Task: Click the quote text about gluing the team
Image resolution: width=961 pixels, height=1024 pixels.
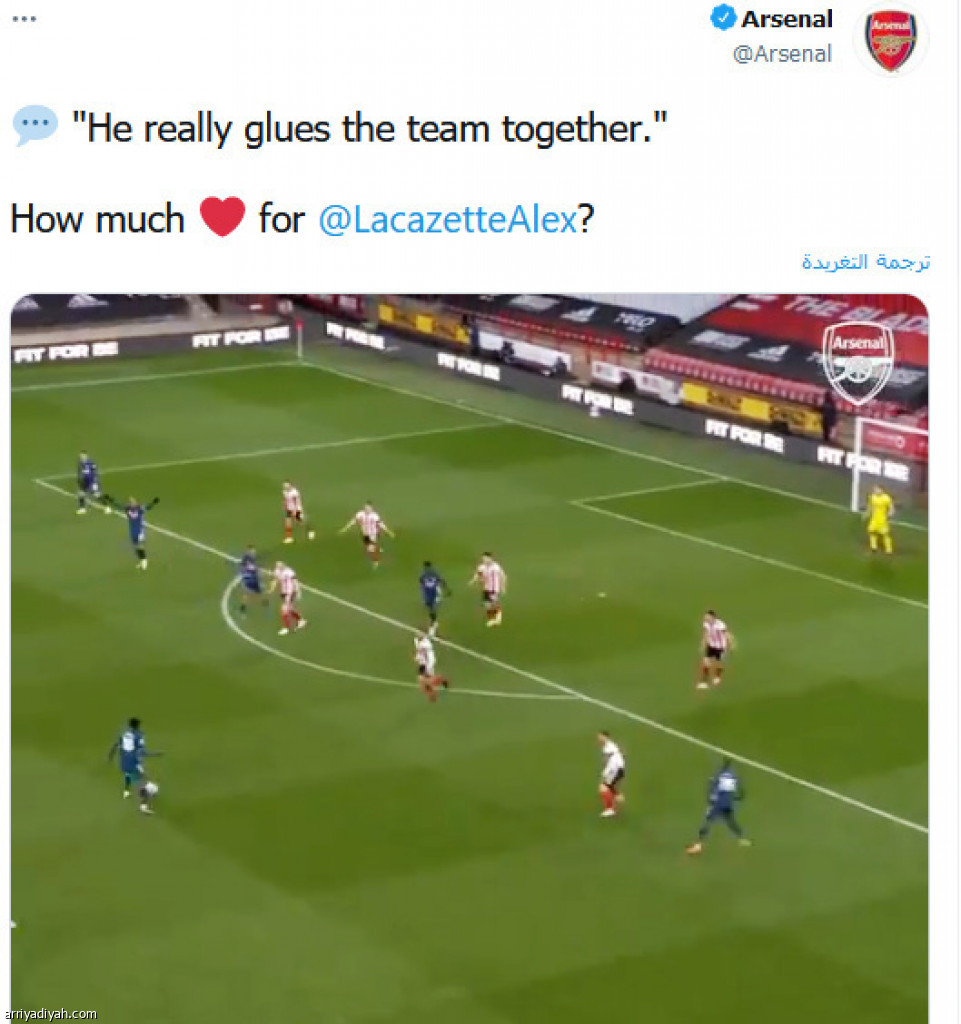Action: pos(370,128)
